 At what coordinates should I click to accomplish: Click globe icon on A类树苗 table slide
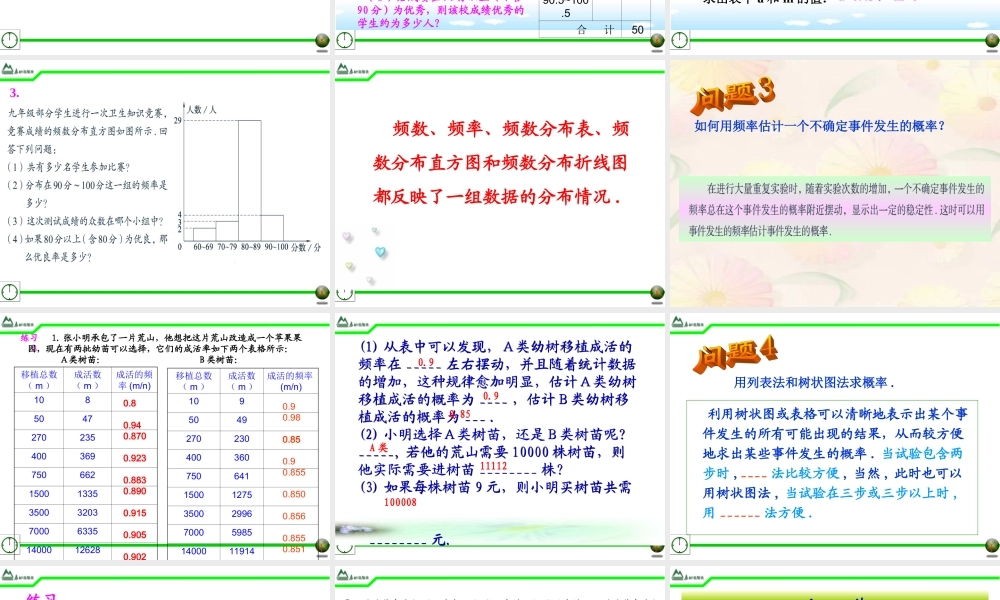[x=322, y=545]
